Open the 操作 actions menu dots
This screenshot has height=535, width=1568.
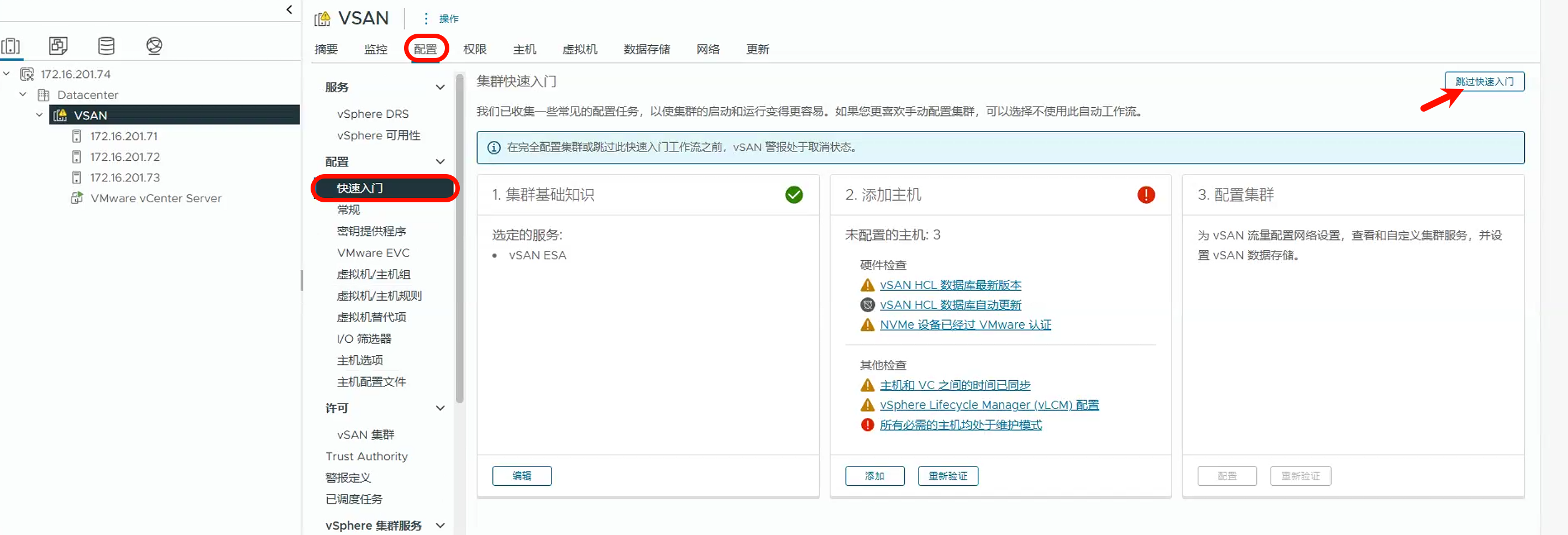[x=426, y=18]
